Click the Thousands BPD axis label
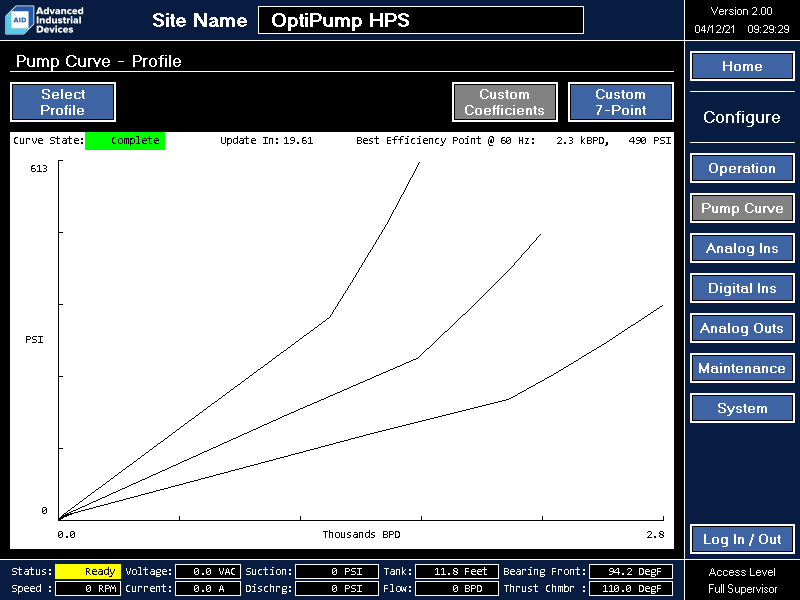 coord(361,535)
